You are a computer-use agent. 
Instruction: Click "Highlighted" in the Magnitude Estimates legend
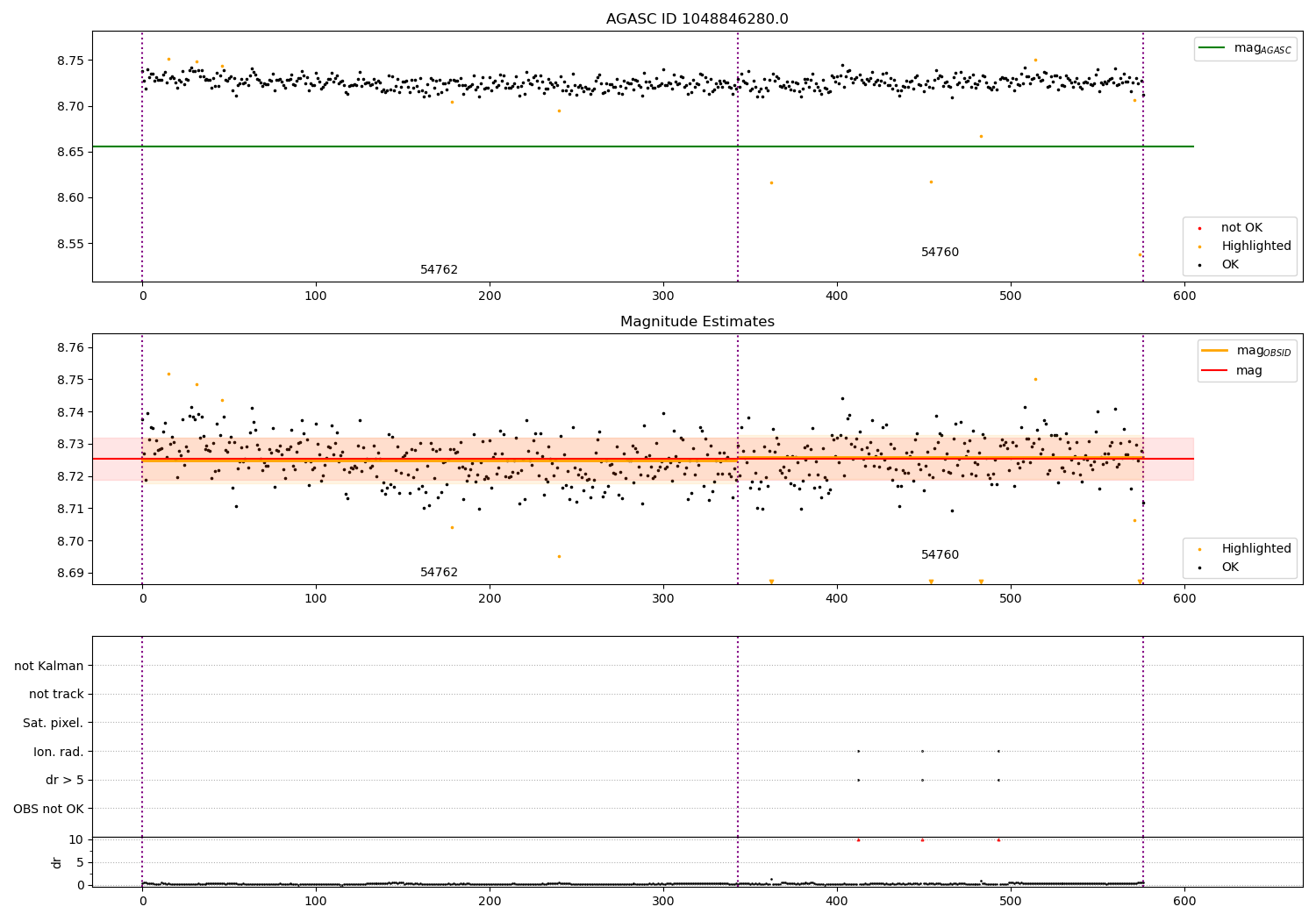click(1256, 548)
